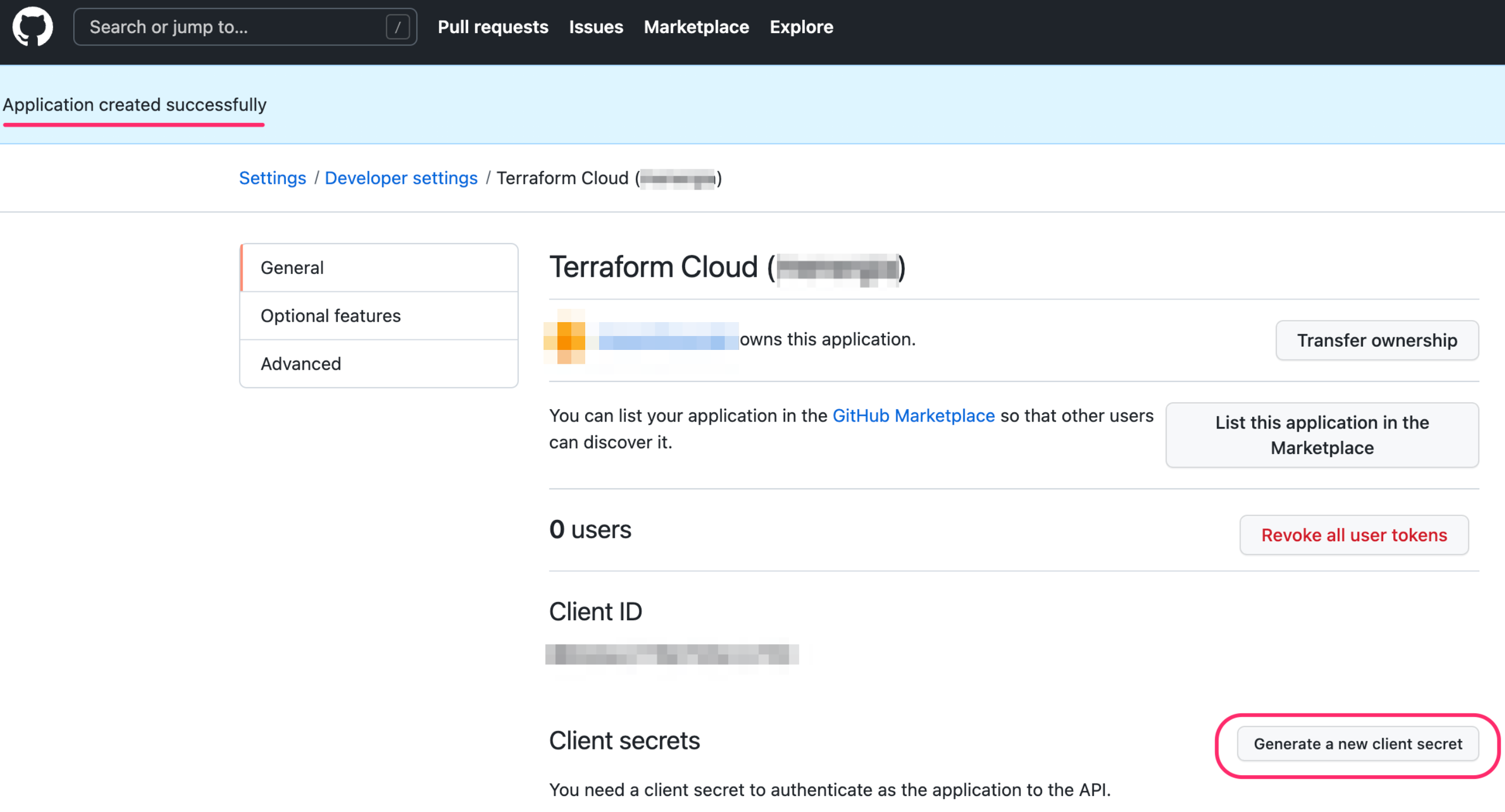This screenshot has height=812, width=1505.
Task: Click the GitHub Octocat logo
Action: [x=33, y=27]
